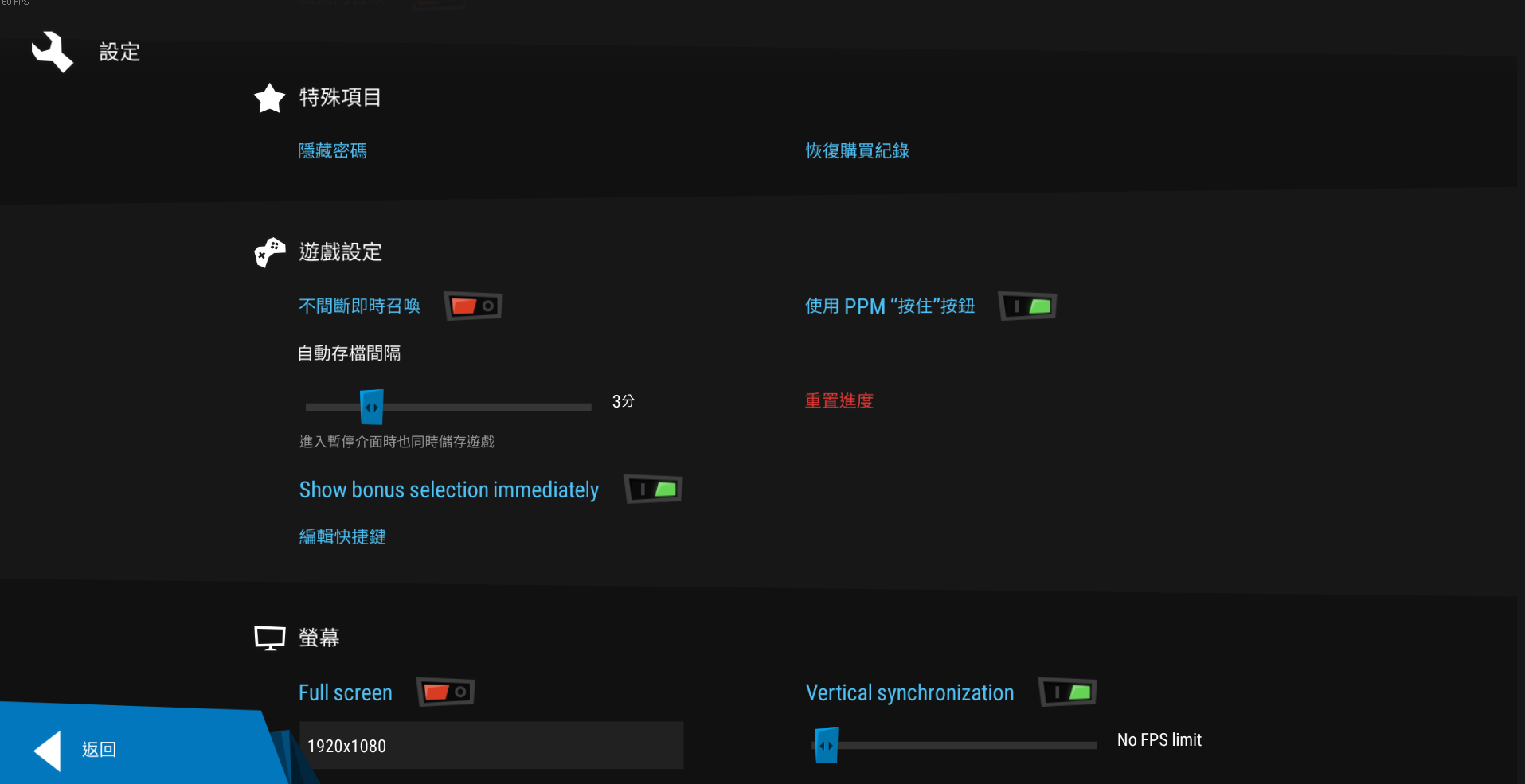Click 恢復購買紀錄 to restore purchases
The image size is (1525, 784).
click(x=857, y=151)
